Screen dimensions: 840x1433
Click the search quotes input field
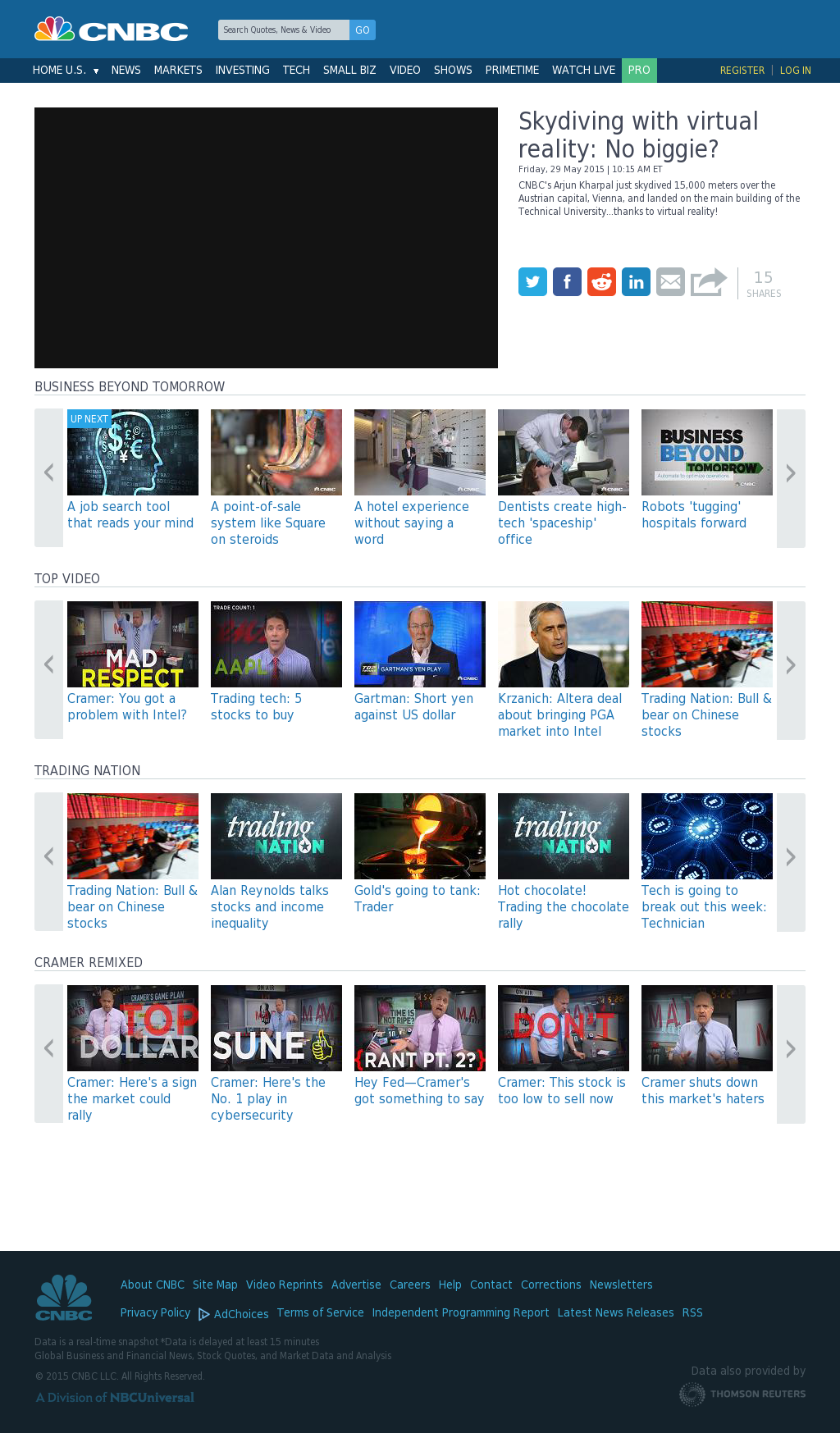[283, 30]
